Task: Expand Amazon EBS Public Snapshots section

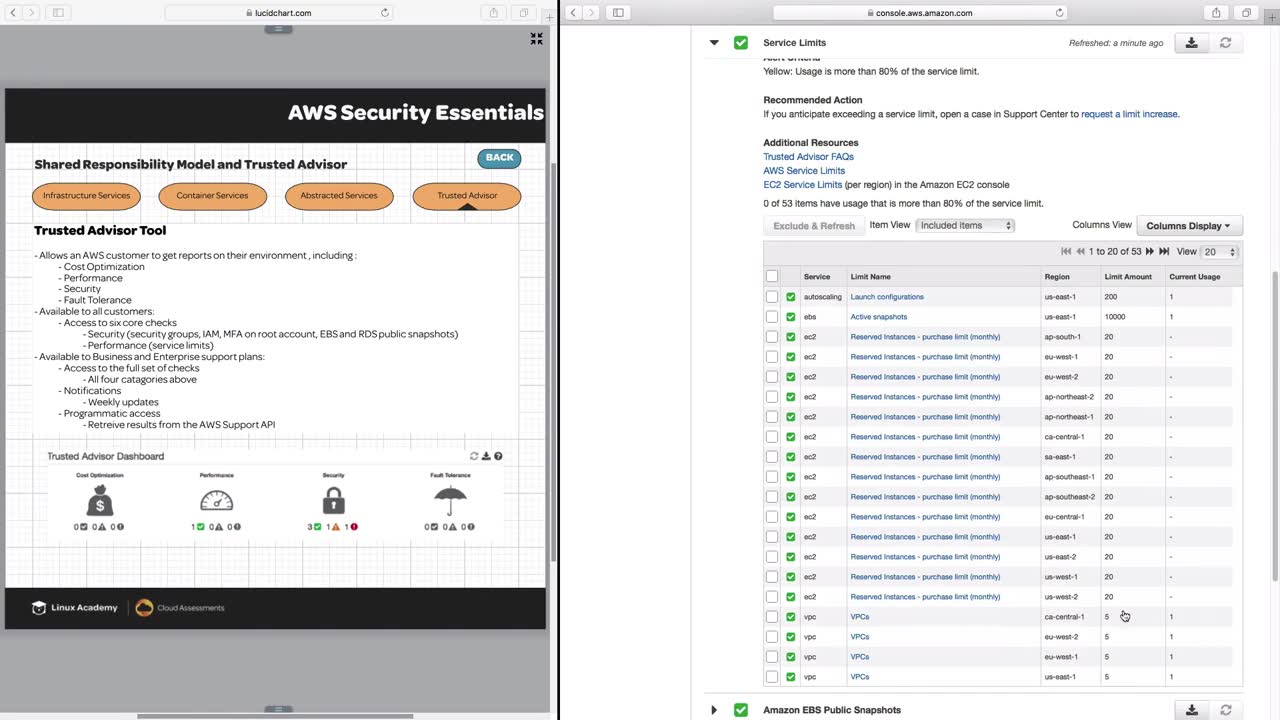Action: pyautogui.click(x=714, y=710)
